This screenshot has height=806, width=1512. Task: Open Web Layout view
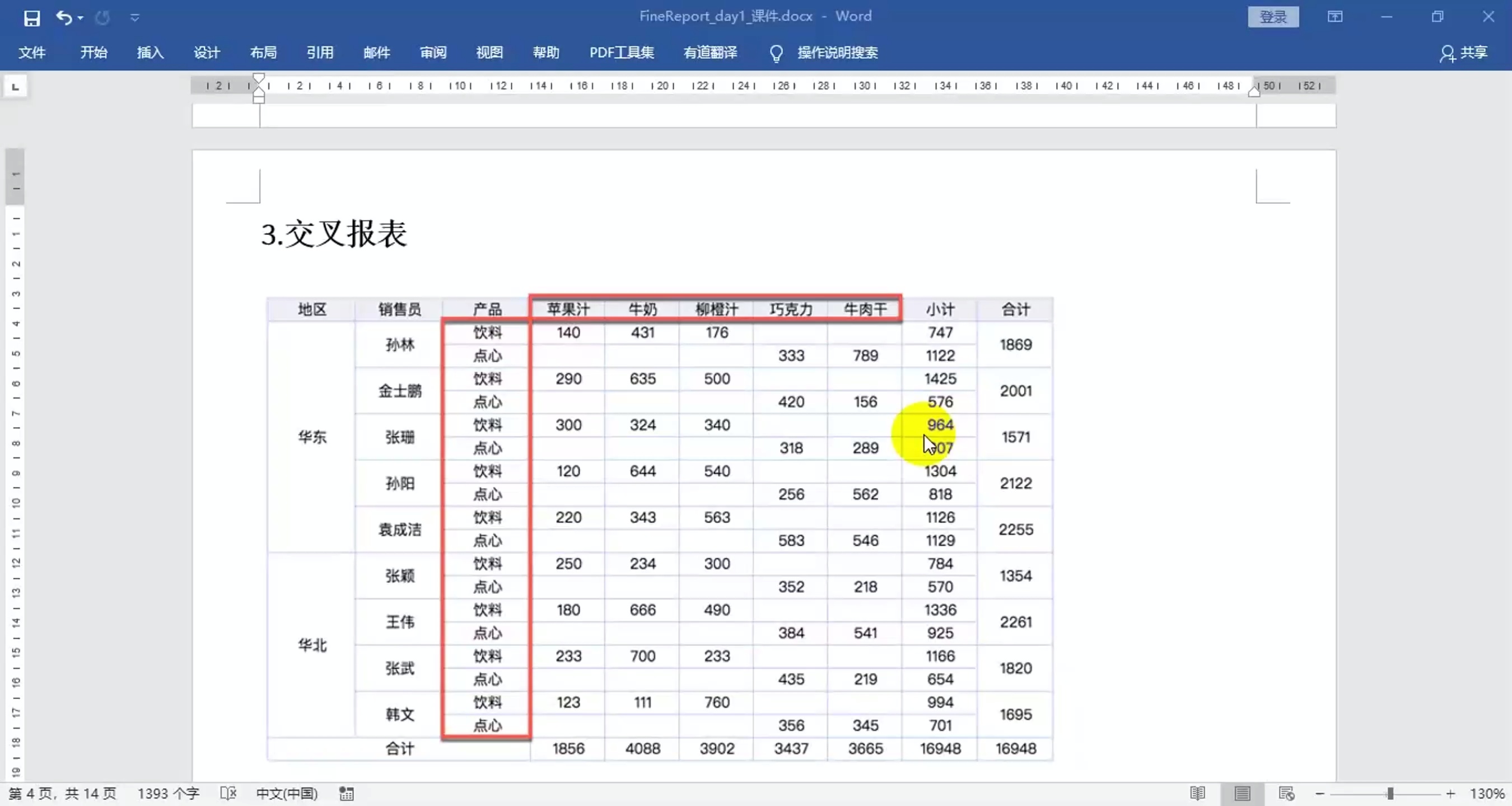(x=1286, y=793)
